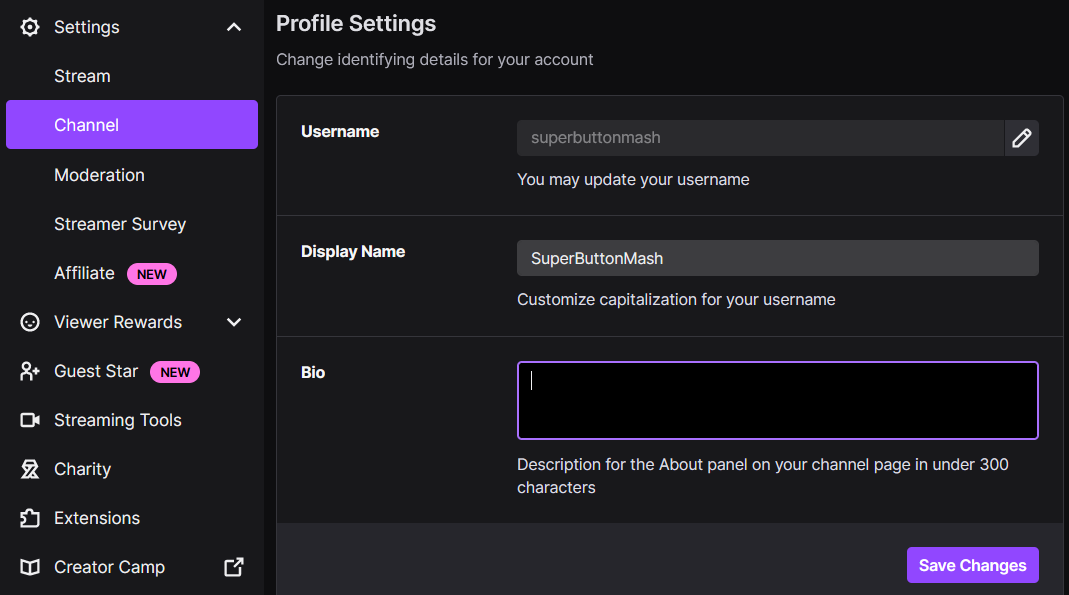The width and height of the screenshot is (1069, 595).
Task: Switch to the Streamer Survey page
Action: tap(120, 224)
